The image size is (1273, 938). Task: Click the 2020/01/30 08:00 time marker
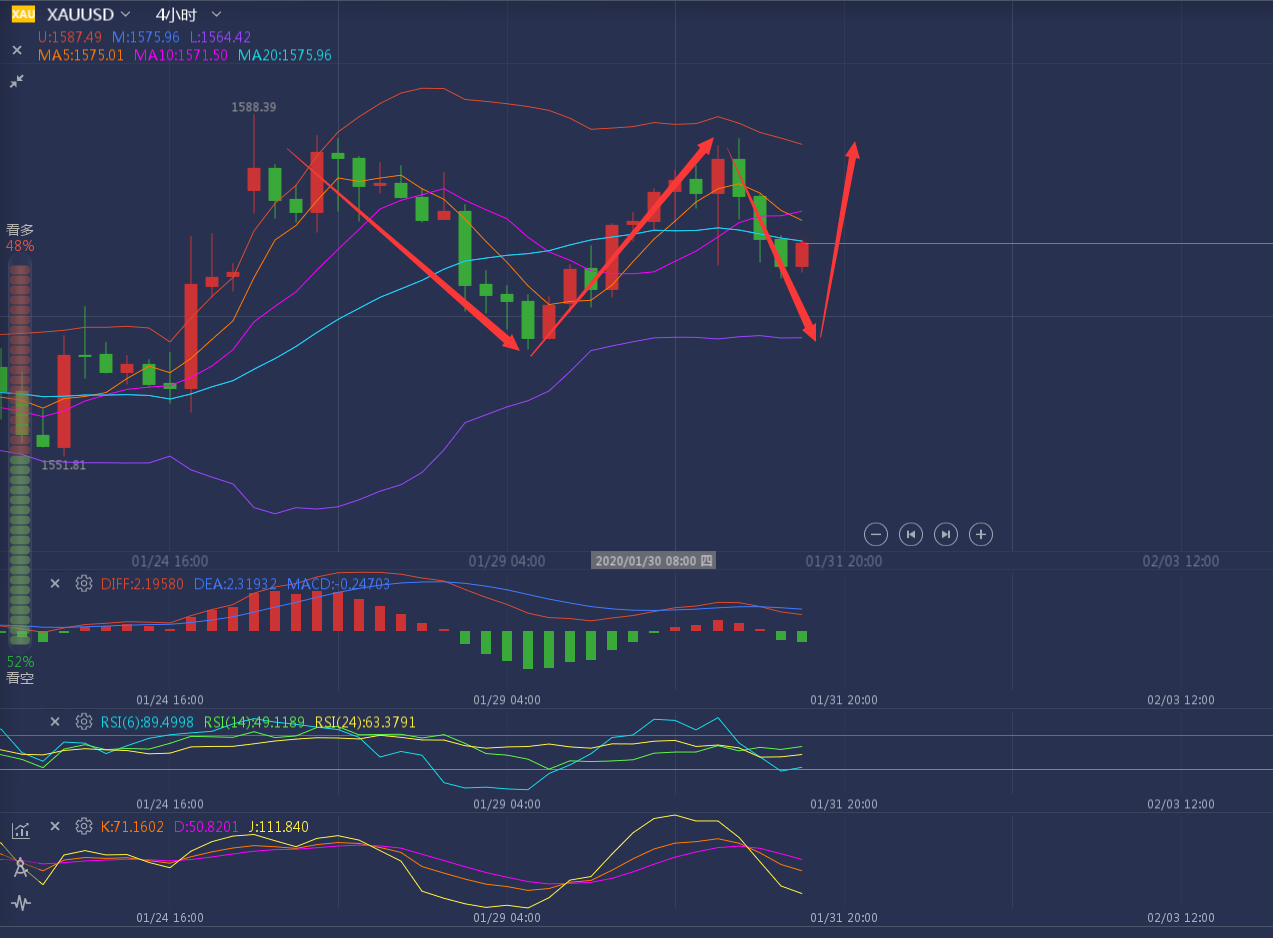click(x=653, y=561)
